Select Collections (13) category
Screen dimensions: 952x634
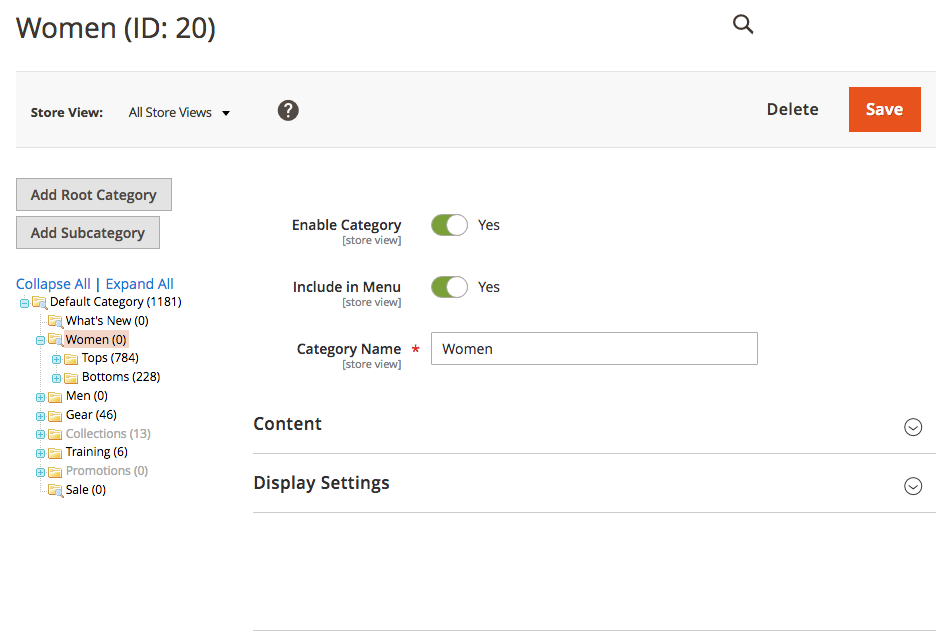(x=108, y=434)
